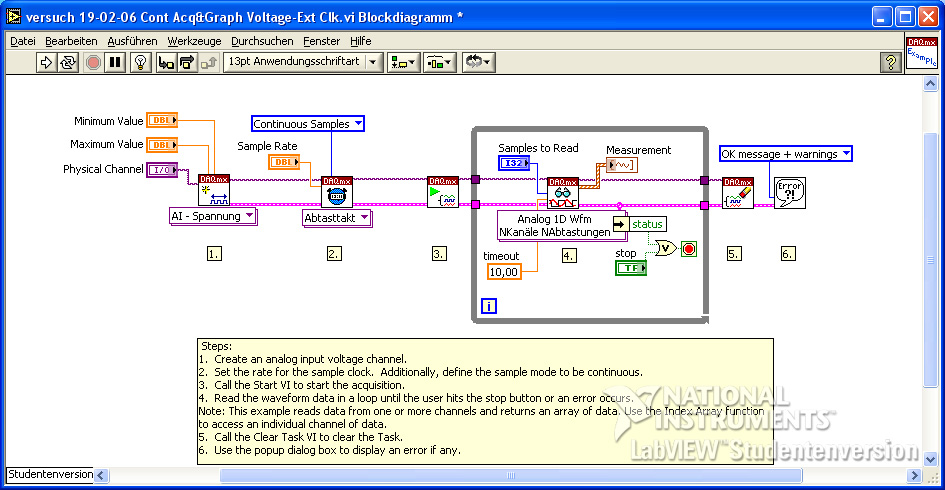Click the Step Out toolbar icon
This screenshot has height=490, width=945.
[209, 62]
